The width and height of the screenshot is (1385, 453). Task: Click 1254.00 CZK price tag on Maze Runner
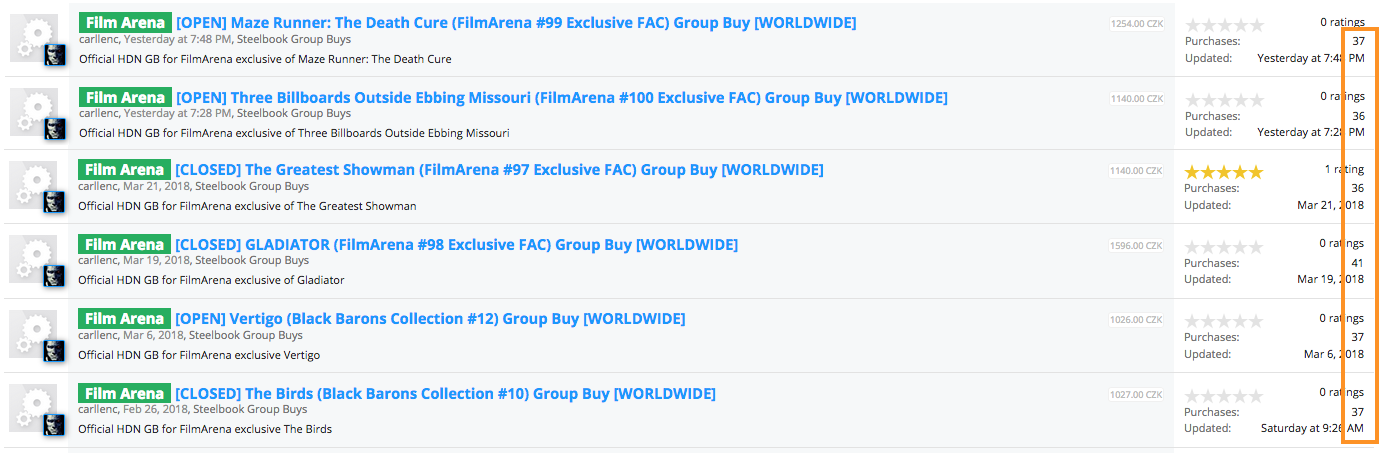coord(1137,24)
